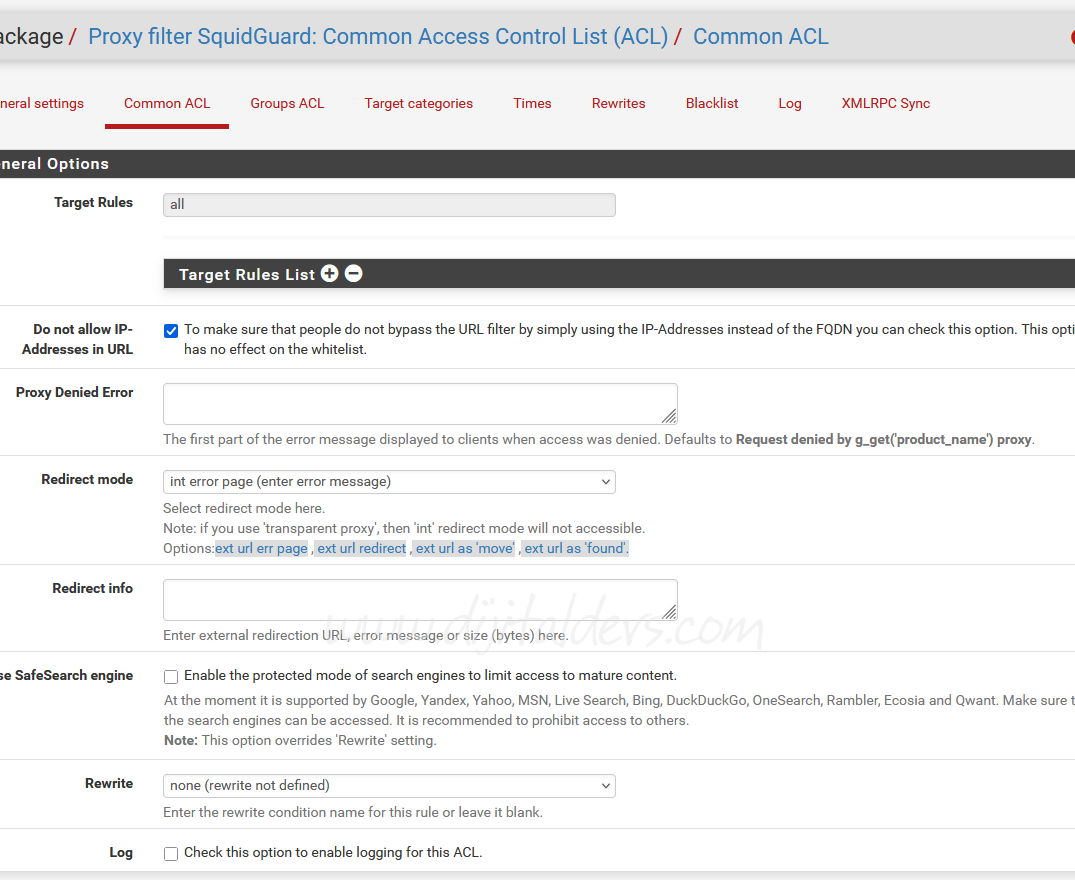1075x880 pixels.
Task: Uncheck Do not allow IP-Addresses in URL
Action: coord(171,330)
